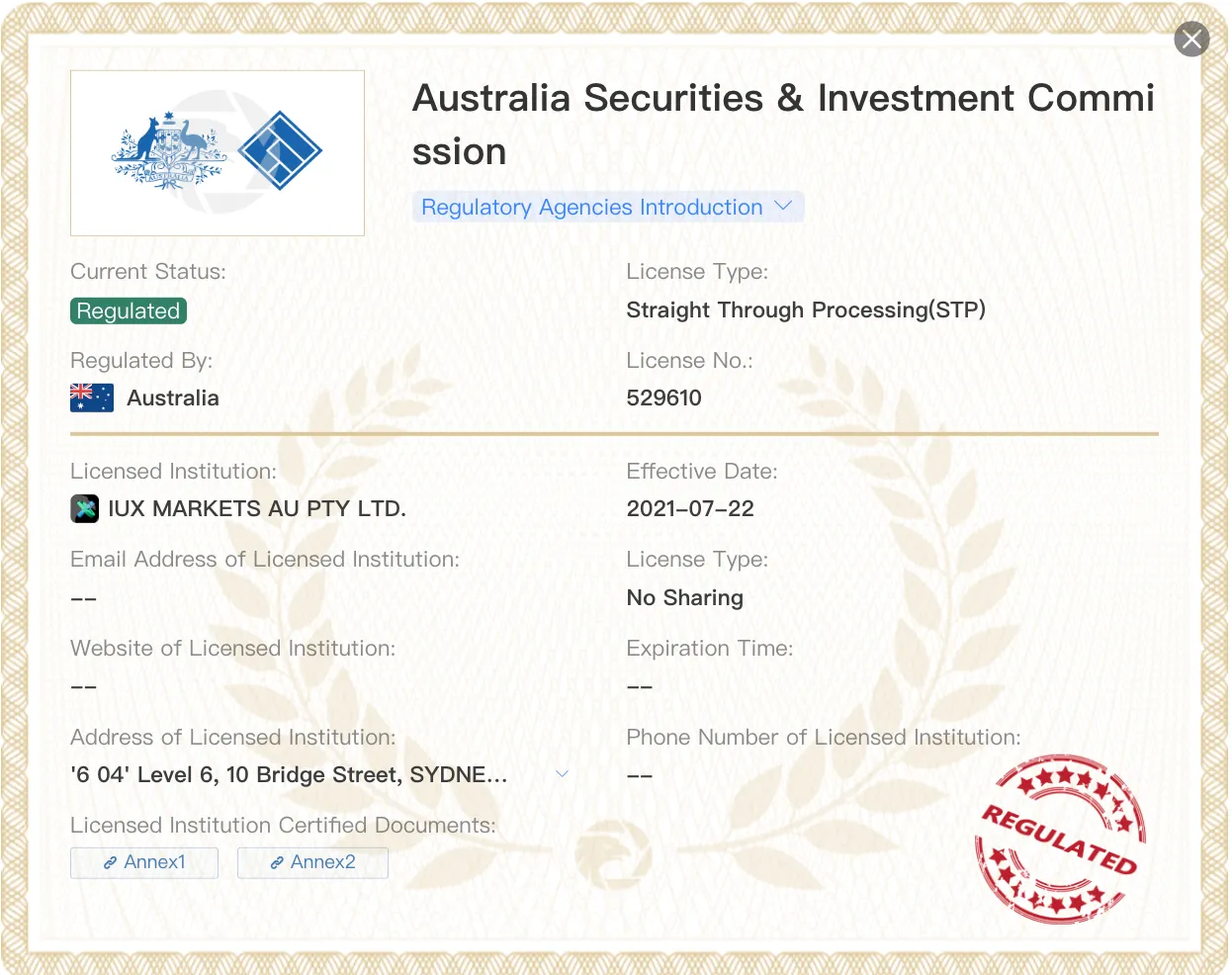Screen dimensions: 1232x975
Task: Close the license certificate popup
Action: [x=1191, y=40]
